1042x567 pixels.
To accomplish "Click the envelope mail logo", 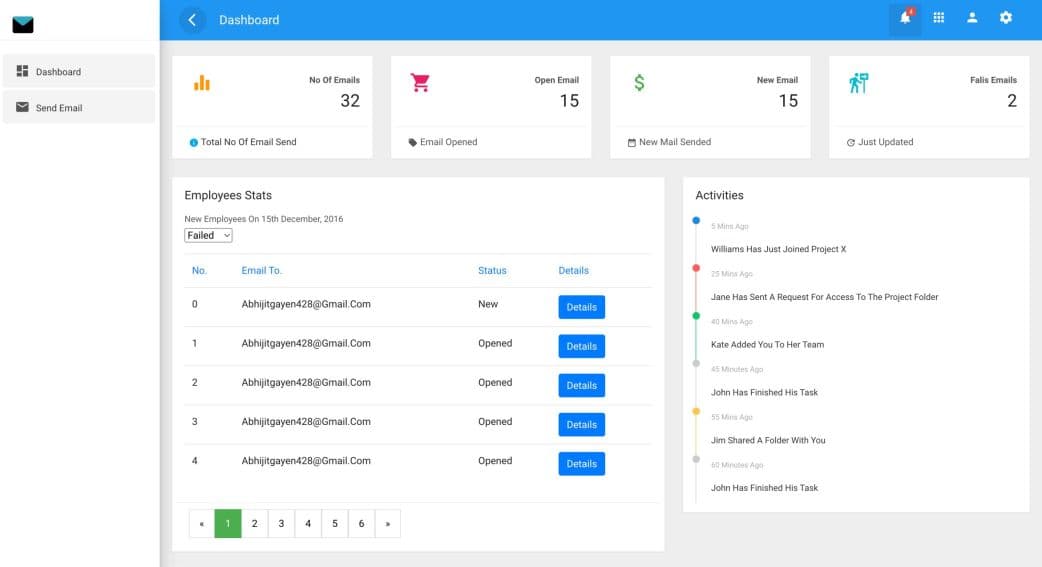I will click(23, 25).
